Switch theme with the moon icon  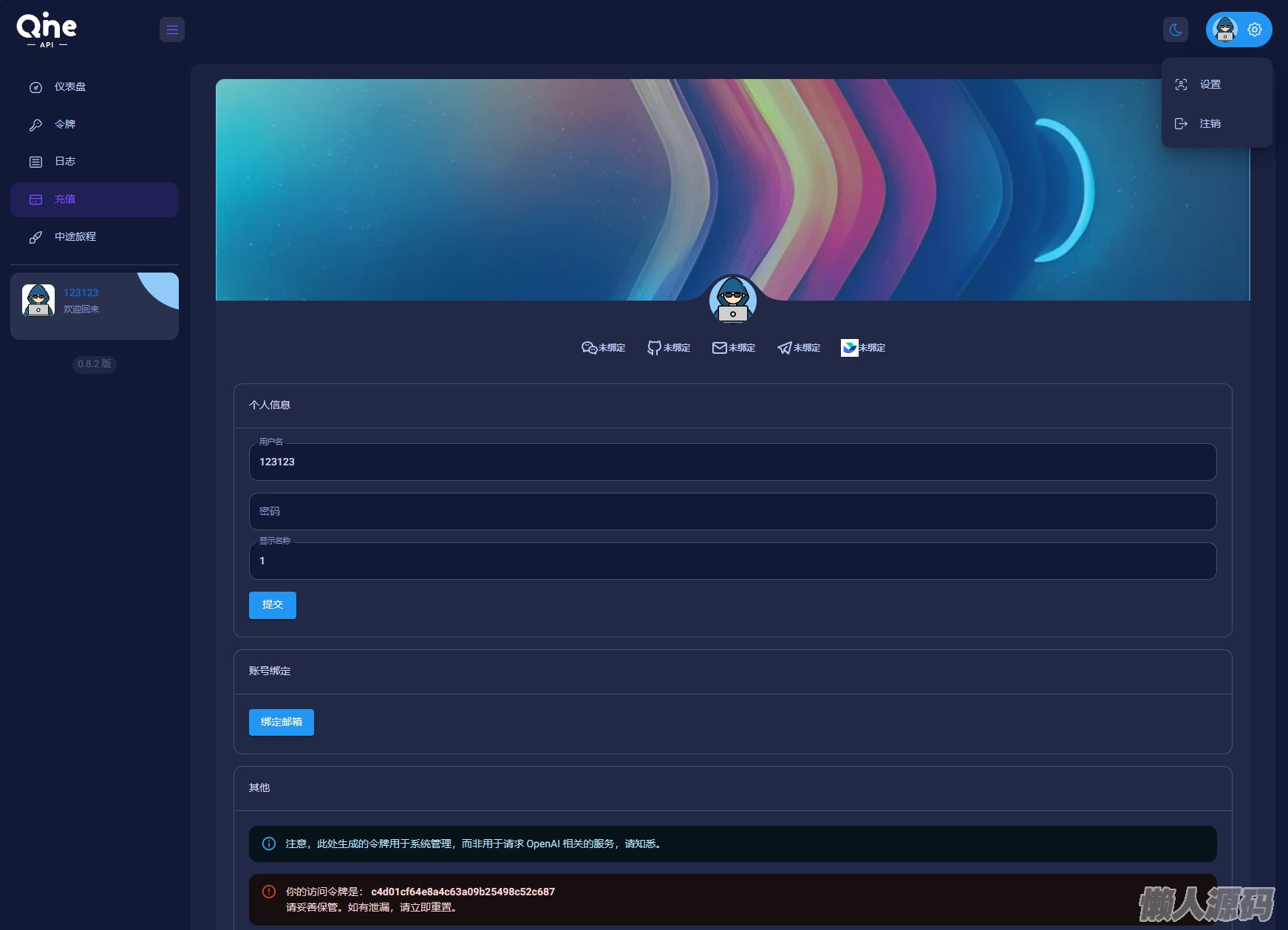1176,30
